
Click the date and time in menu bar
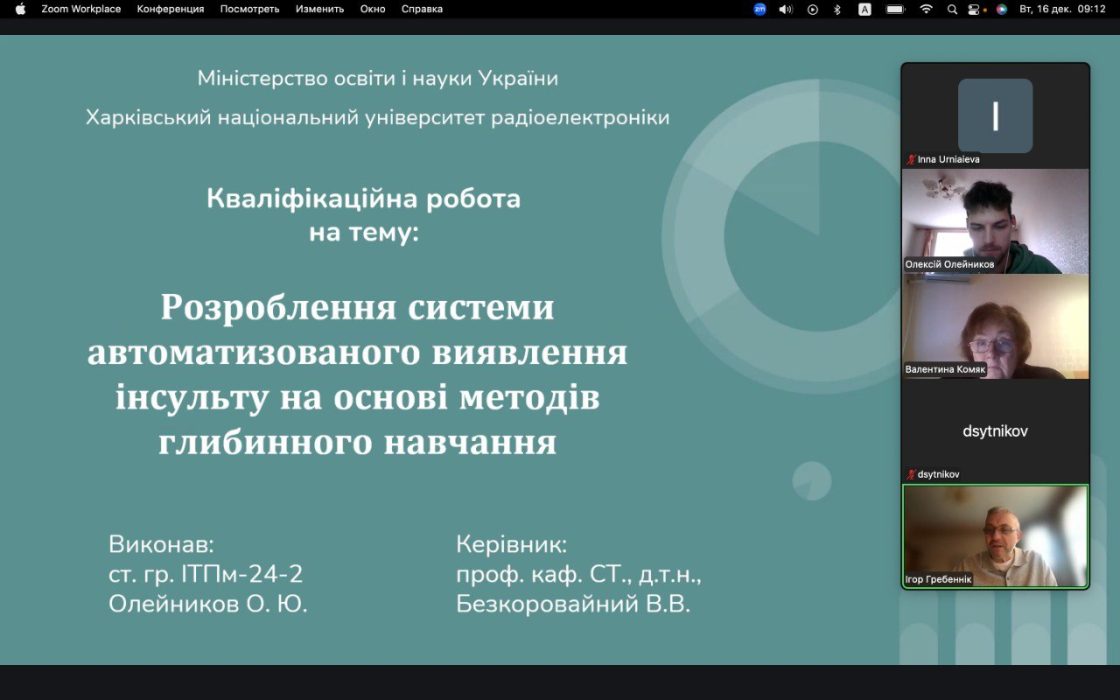click(x=1062, y=9)
